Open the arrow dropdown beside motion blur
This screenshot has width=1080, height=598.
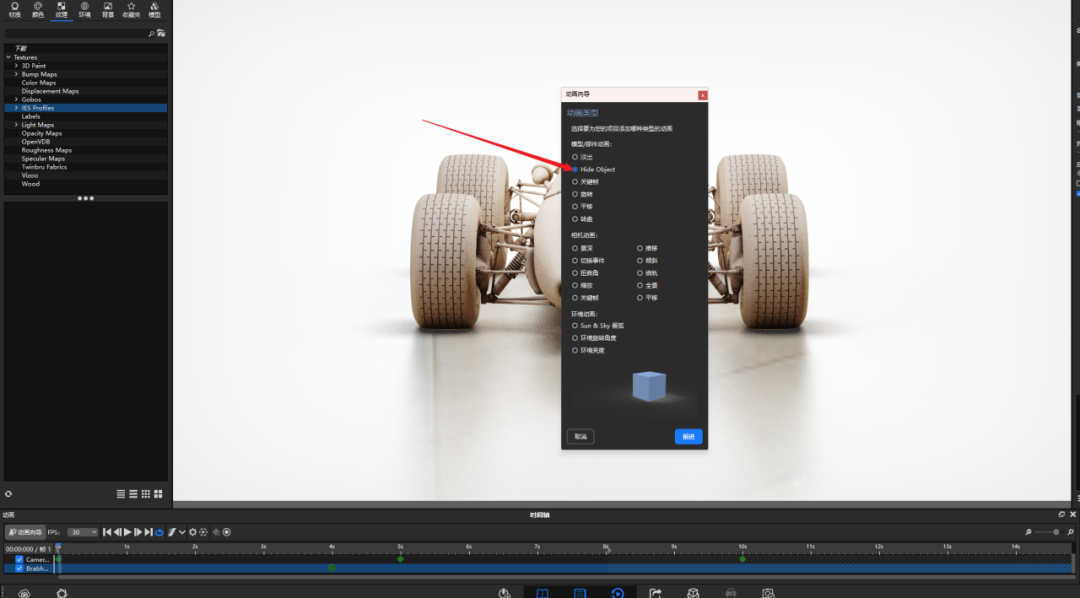coord(182,532)
